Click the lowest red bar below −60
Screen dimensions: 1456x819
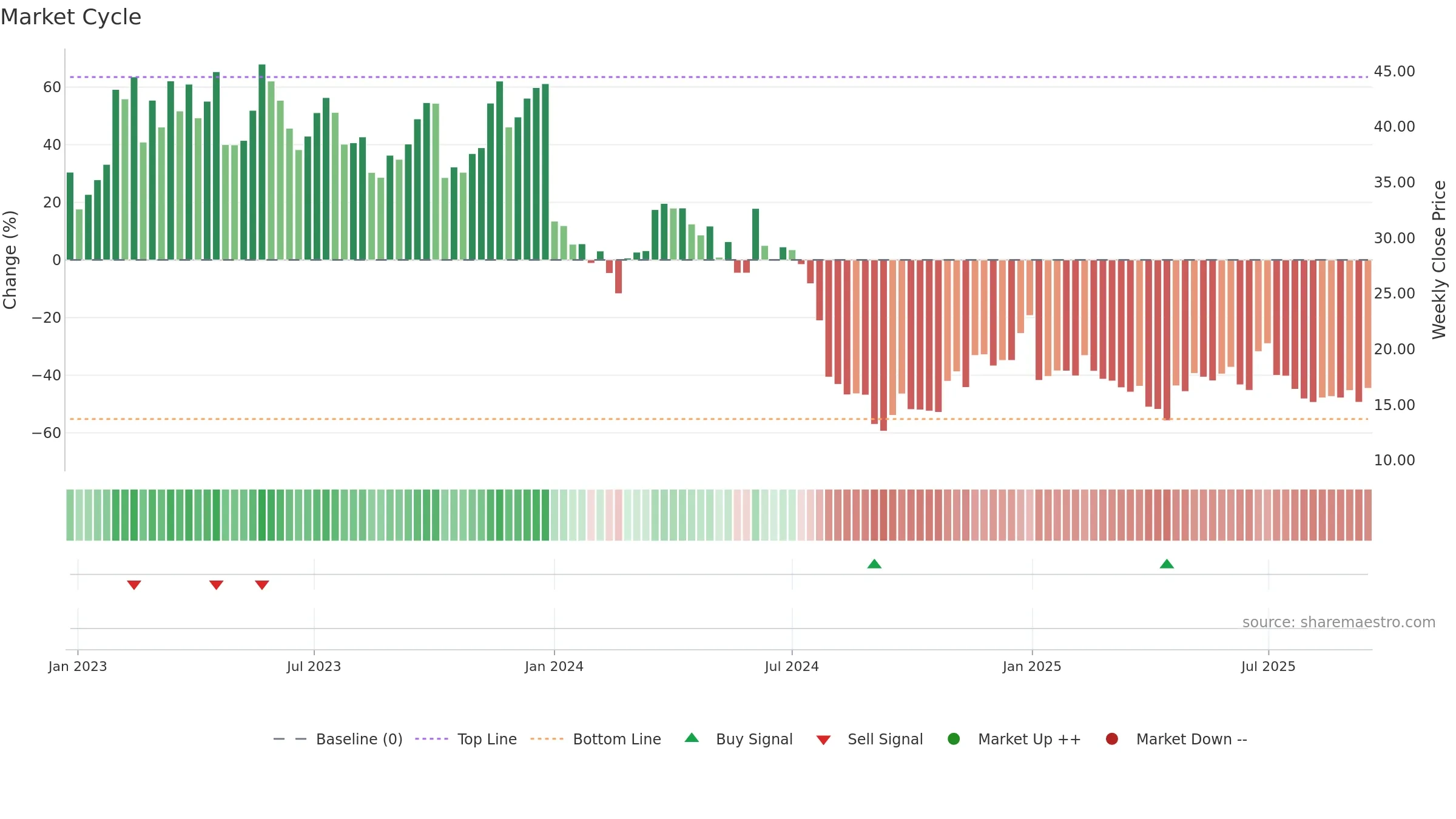click(883, 345)
